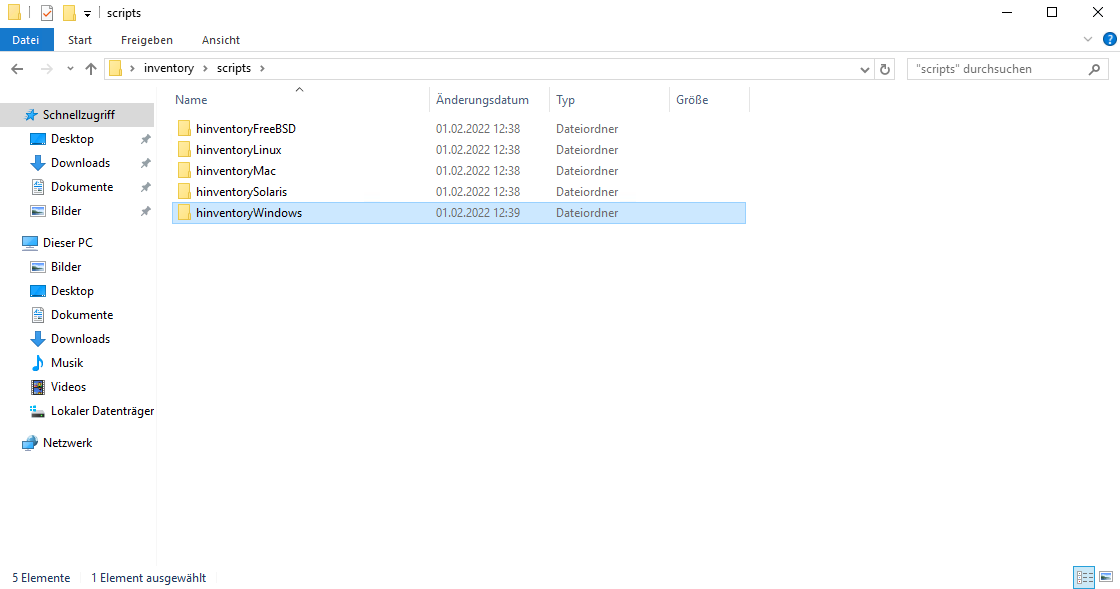The width and height of the screenshot is (1120, 589).
Task: Click the back navigation arrow
Action: click(17, 69)
